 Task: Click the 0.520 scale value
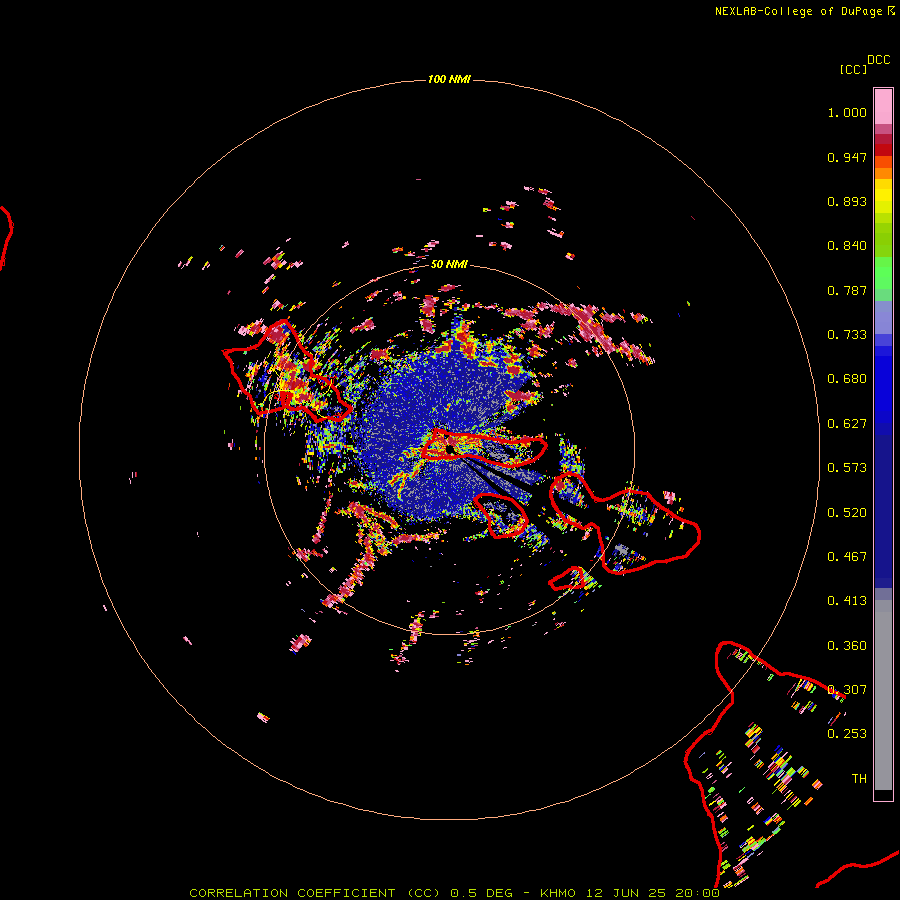847,513
